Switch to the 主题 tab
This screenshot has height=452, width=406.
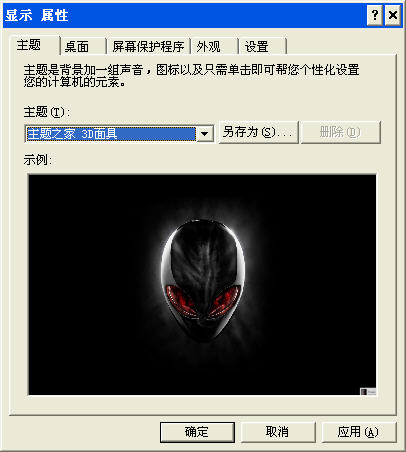click(x=29, y=45)
